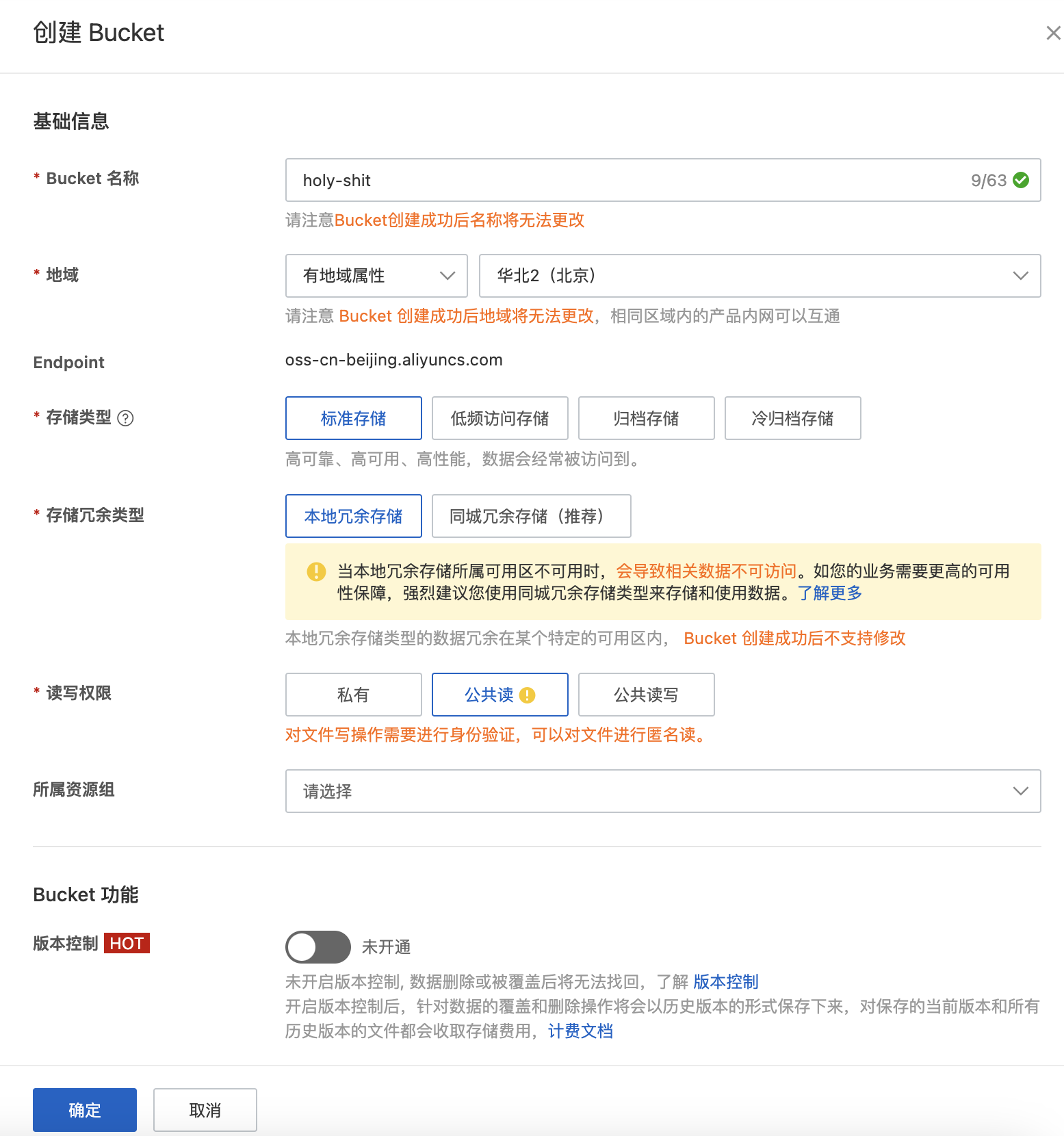The image size is (1064, 1136).
Task: Choose 公共读写 permission option
Action: click(646, 695)
